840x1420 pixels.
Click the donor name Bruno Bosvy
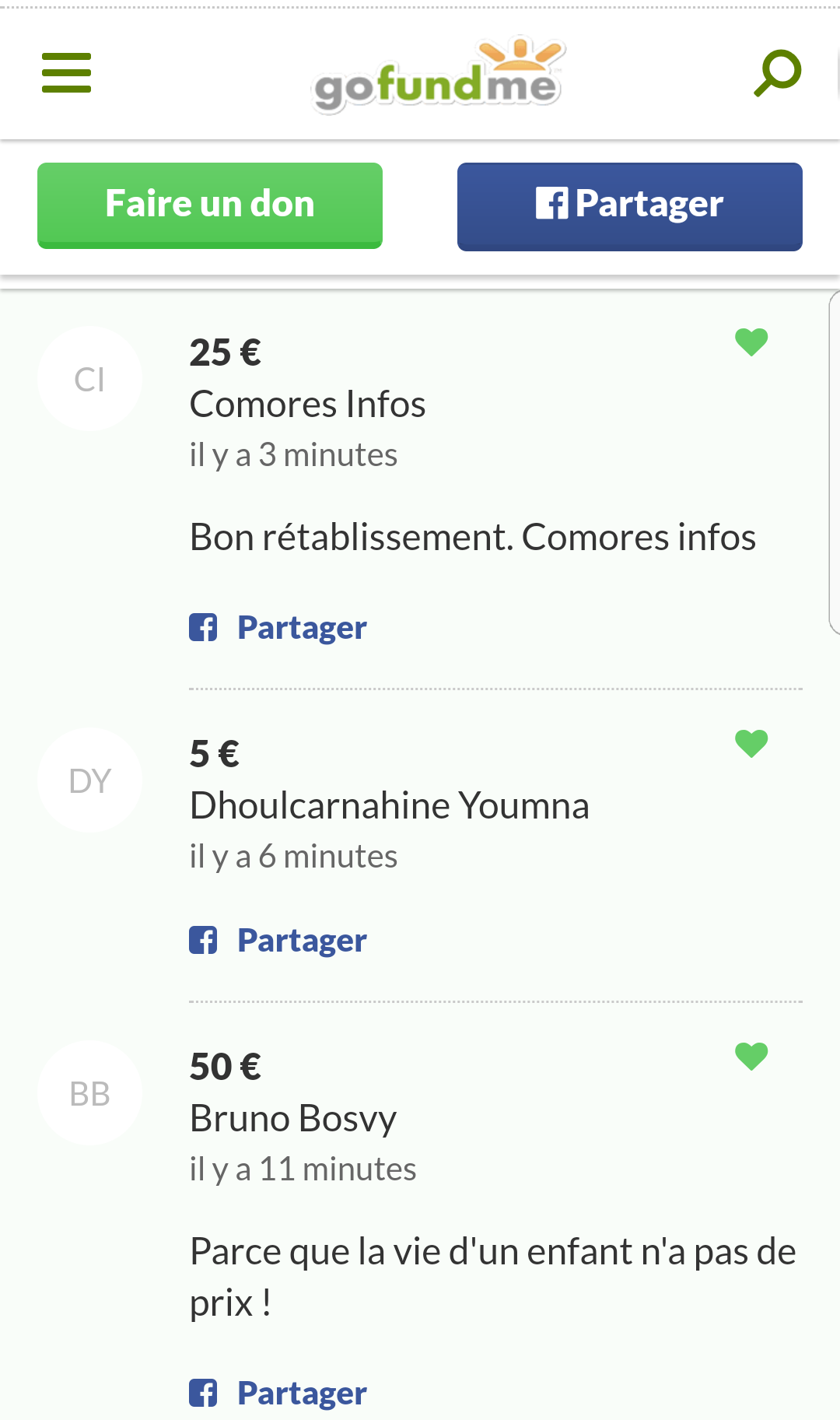tap(293, 1119)
